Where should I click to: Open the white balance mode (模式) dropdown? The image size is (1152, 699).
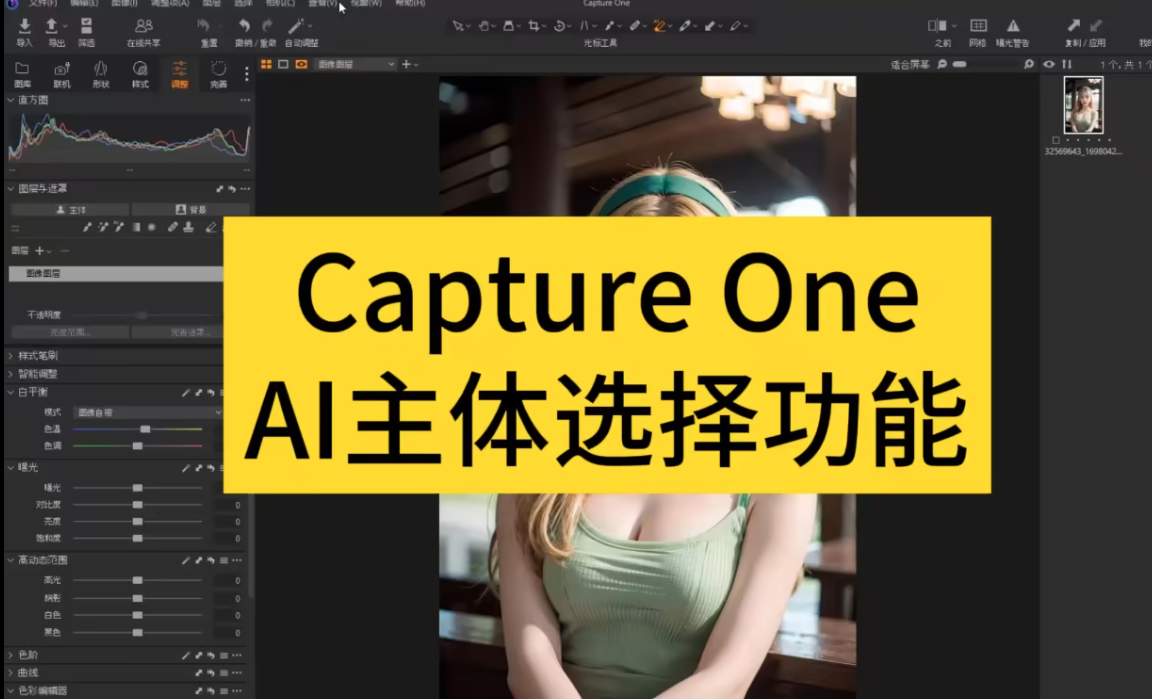147,412
